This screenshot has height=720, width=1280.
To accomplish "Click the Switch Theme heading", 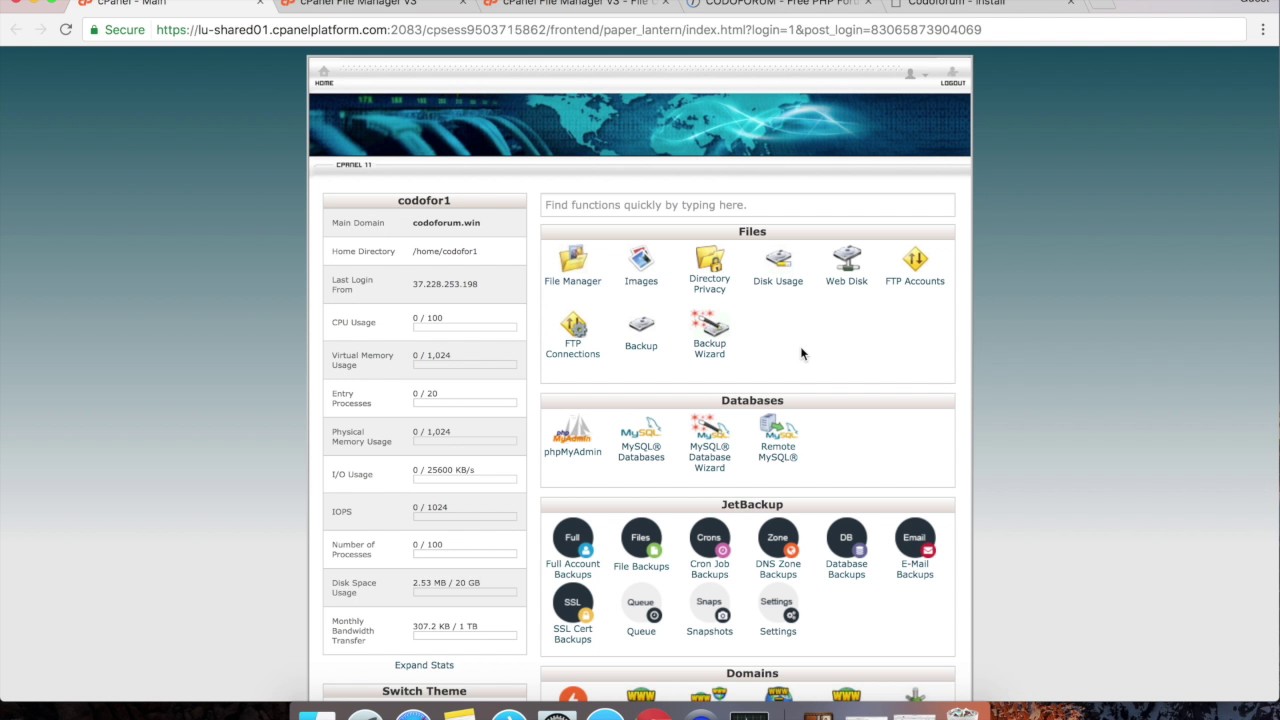I will point(424,691).
